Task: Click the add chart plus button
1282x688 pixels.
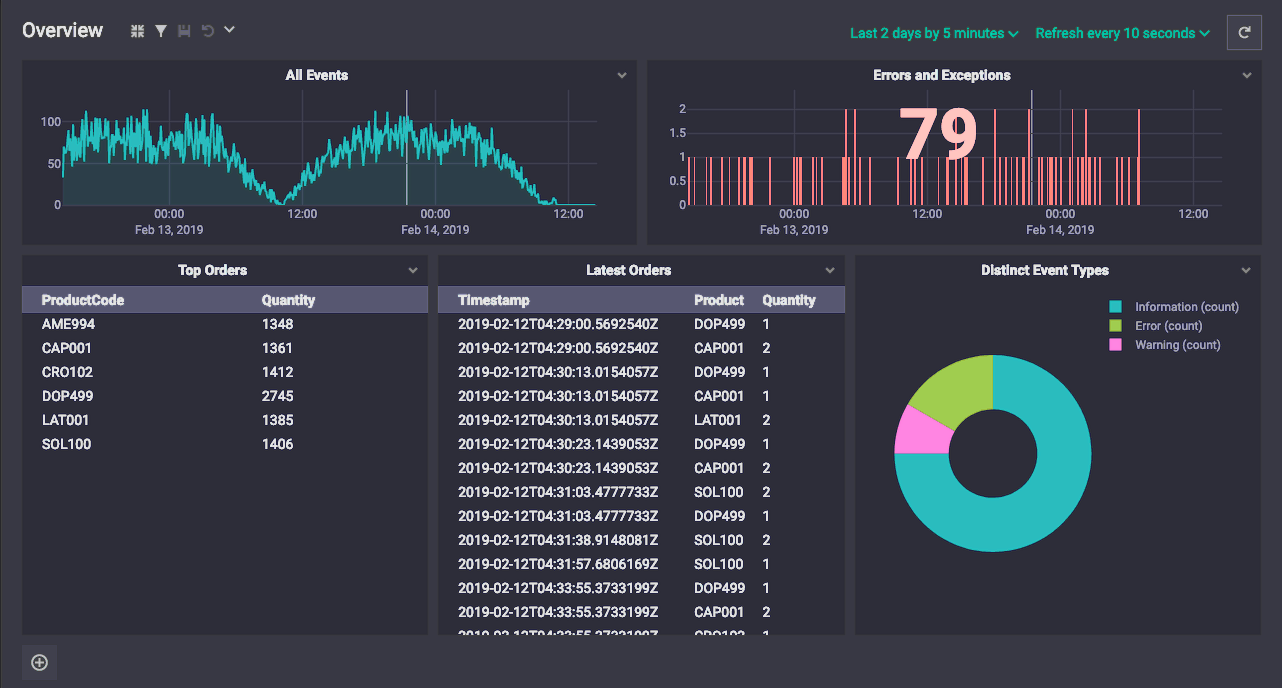Action: 40,662
